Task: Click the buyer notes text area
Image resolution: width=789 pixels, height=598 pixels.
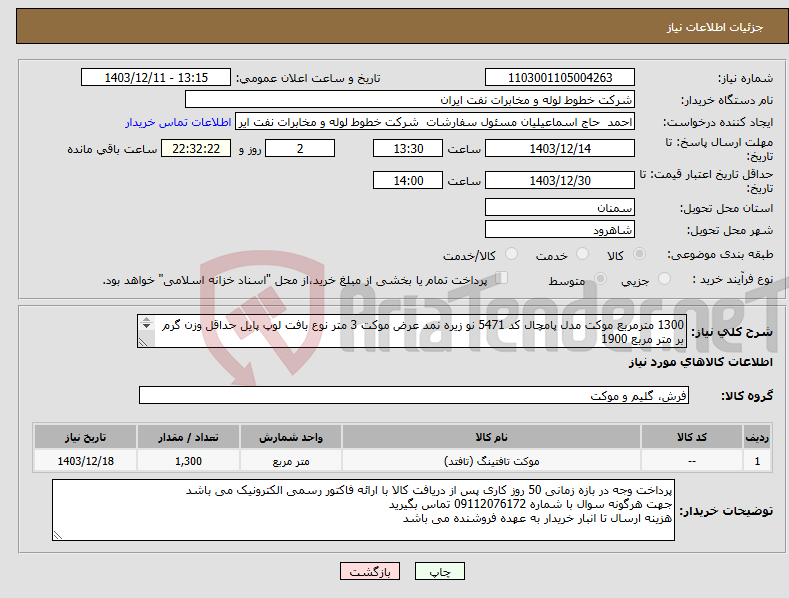Action: point(363,510)
